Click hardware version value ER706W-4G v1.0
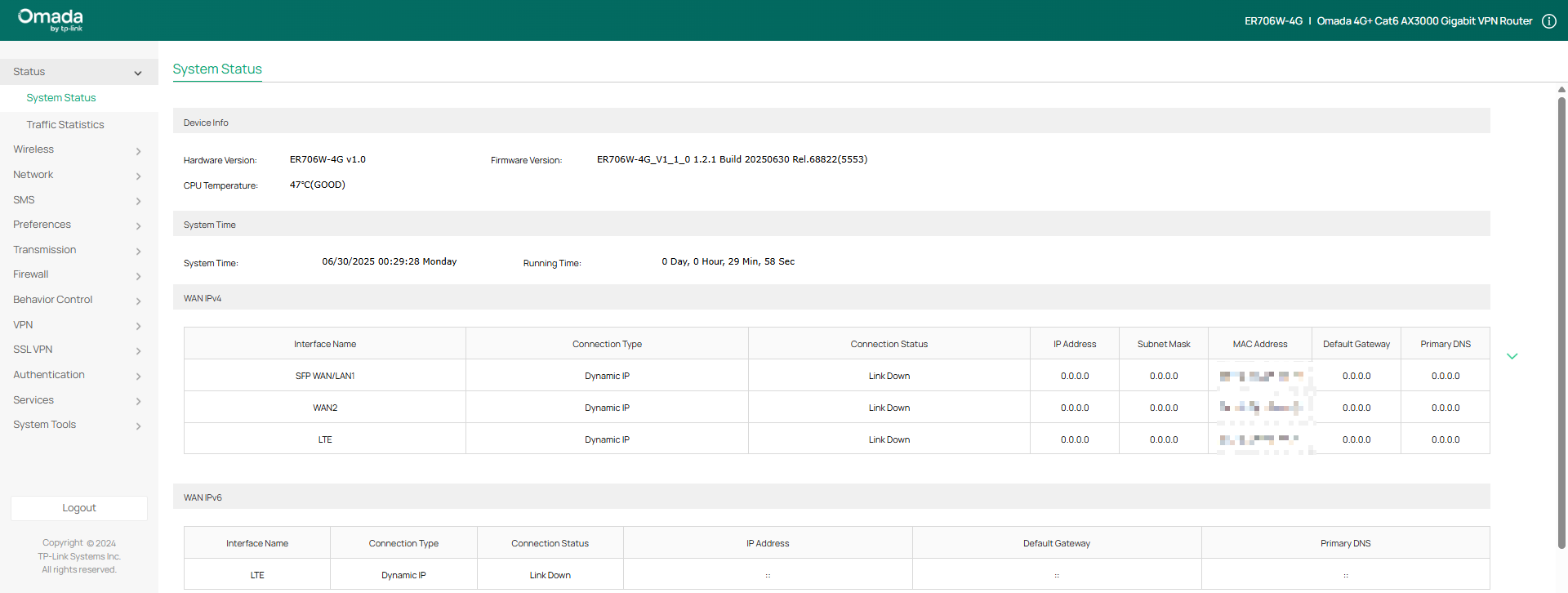The height and width of the screenshot is (593, 1568). pos(327,159)
